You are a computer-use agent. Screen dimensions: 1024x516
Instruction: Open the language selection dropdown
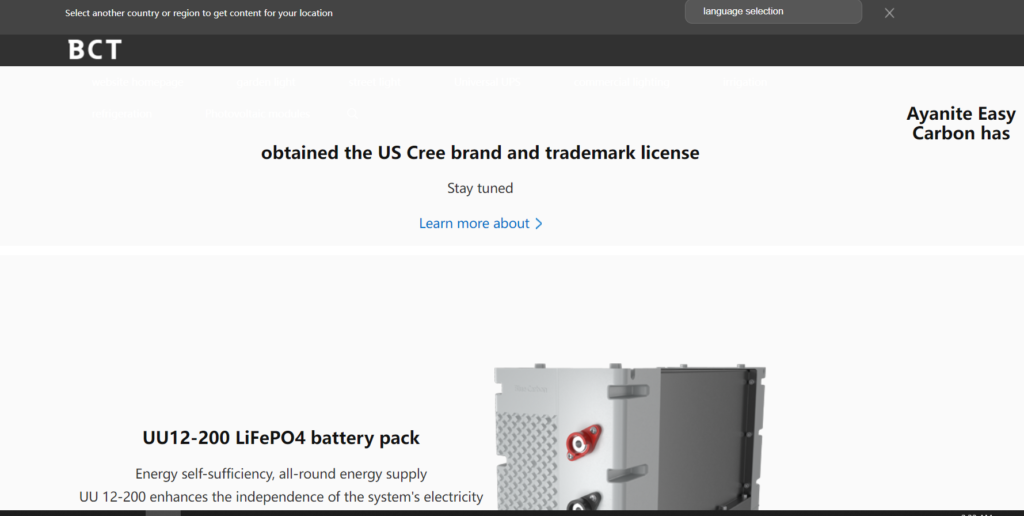(x=773, y=11)
